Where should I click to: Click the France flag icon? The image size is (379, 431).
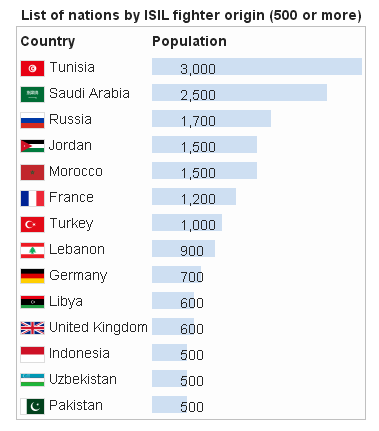pos(32,198)
